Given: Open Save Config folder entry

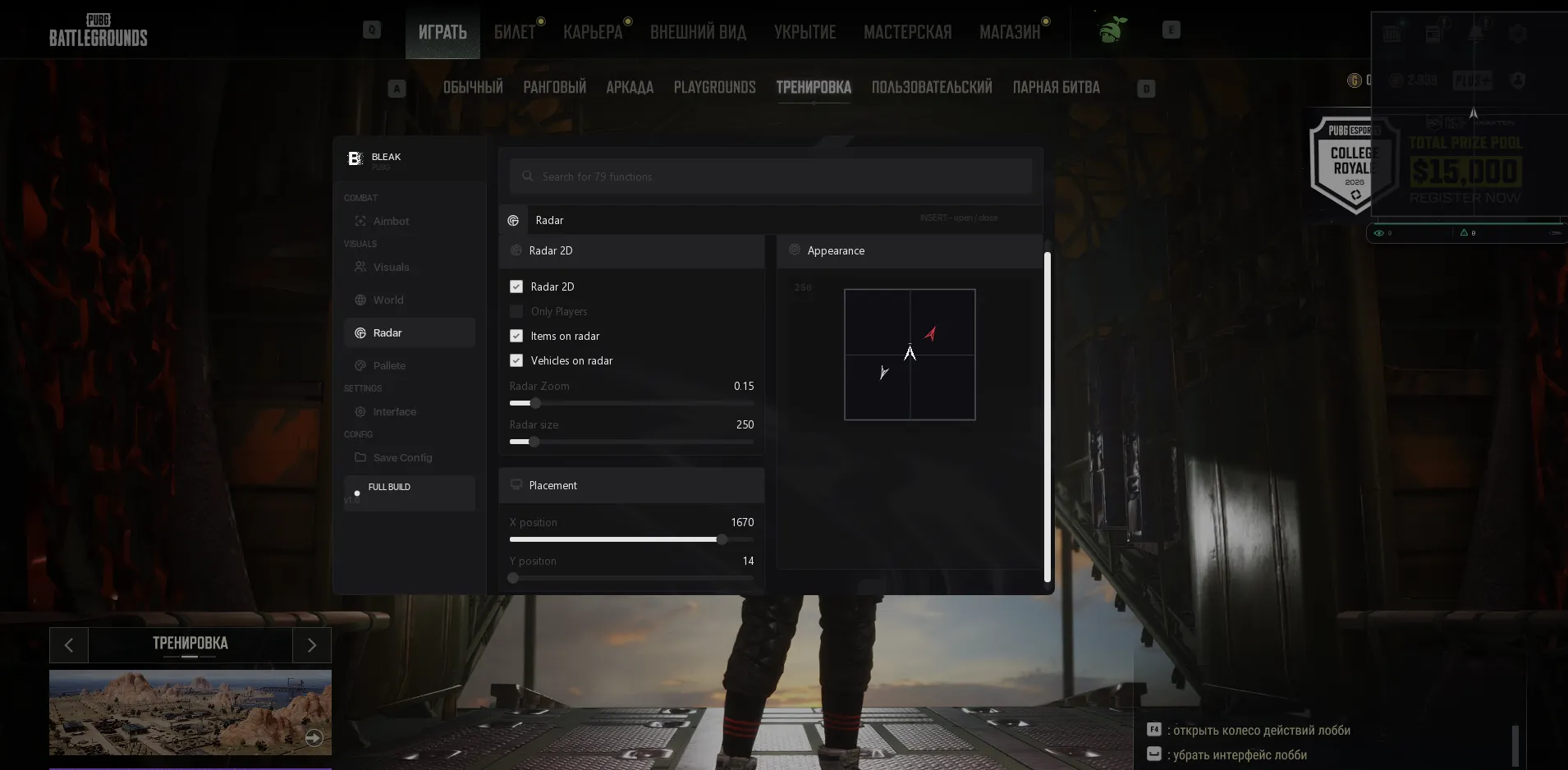Looking at the screenshot, I should [x=409, y=457].
